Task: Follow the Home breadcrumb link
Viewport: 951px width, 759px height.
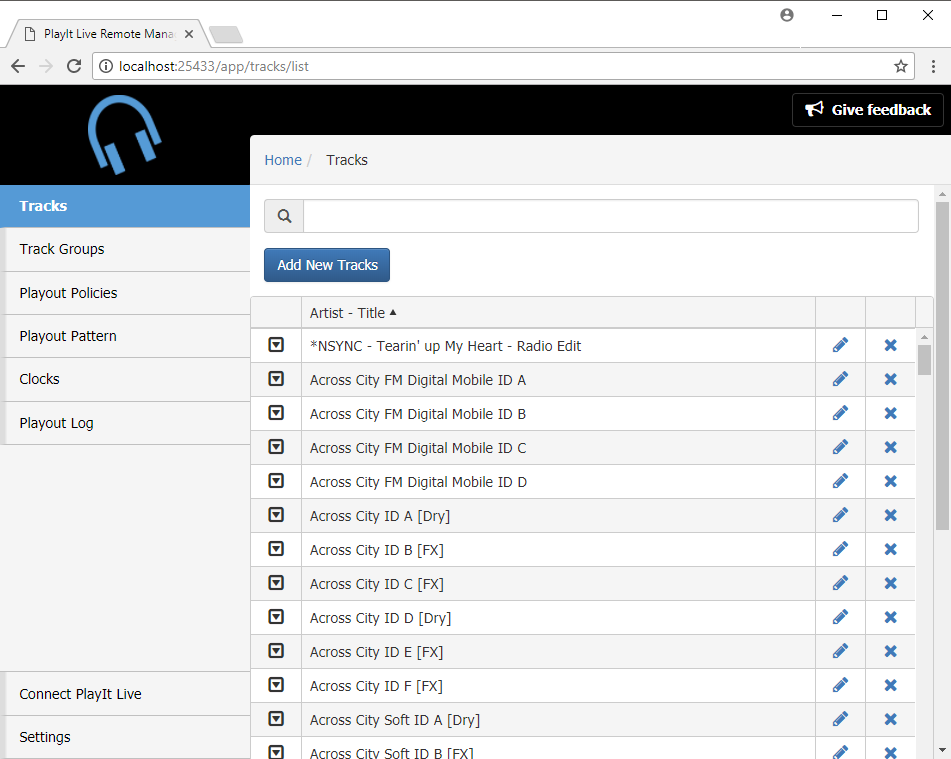Action: [x=283, y=160]
